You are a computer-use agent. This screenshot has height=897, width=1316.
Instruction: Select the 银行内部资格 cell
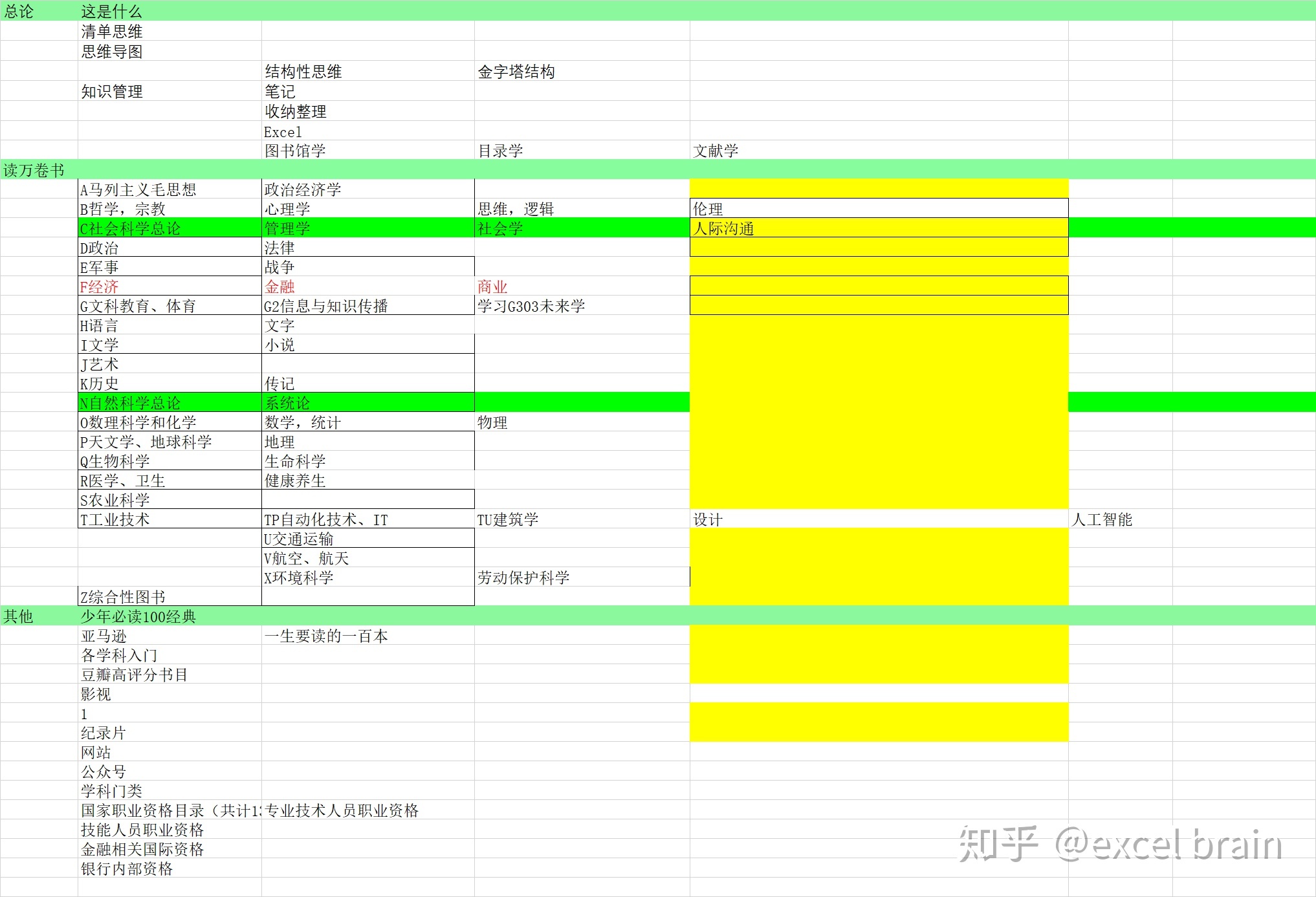pos(127,869)
